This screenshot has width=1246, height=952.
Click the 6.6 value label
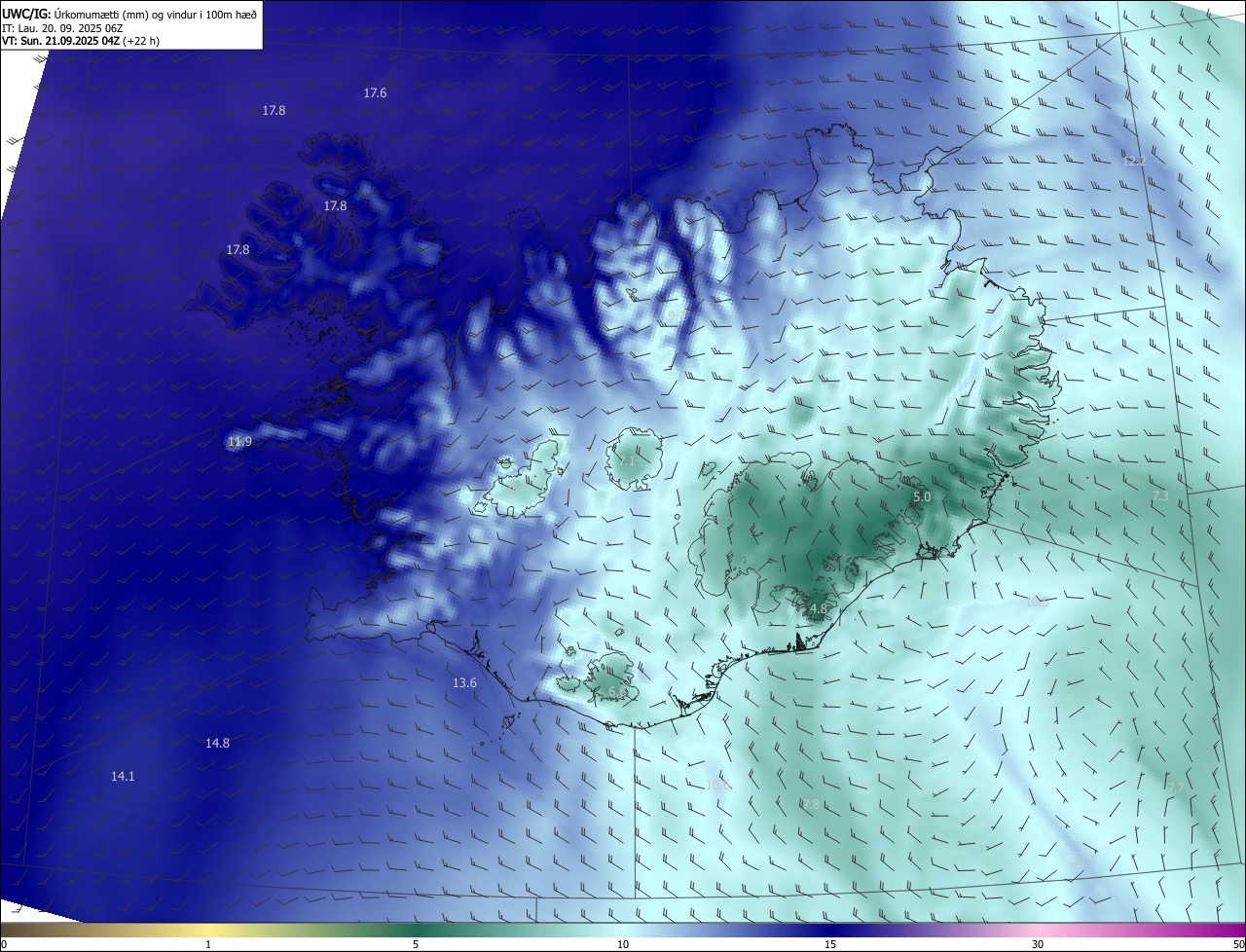coord(617,692)
